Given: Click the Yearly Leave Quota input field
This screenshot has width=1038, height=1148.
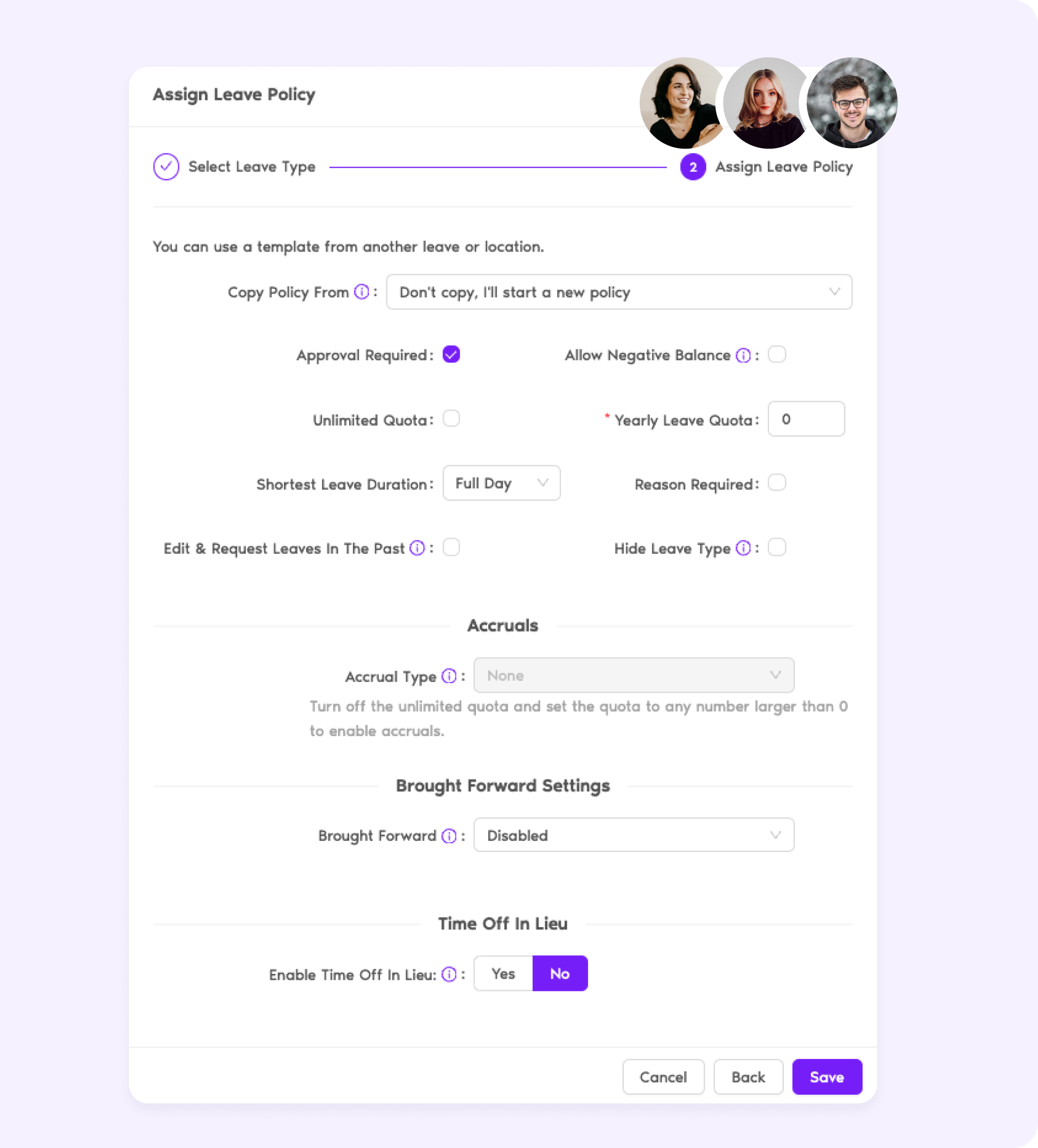Looking at the screenshot, I should tap(807, 419).
